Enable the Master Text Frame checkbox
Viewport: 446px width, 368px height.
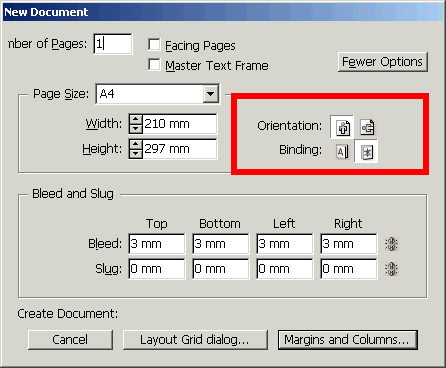point(154,65)
